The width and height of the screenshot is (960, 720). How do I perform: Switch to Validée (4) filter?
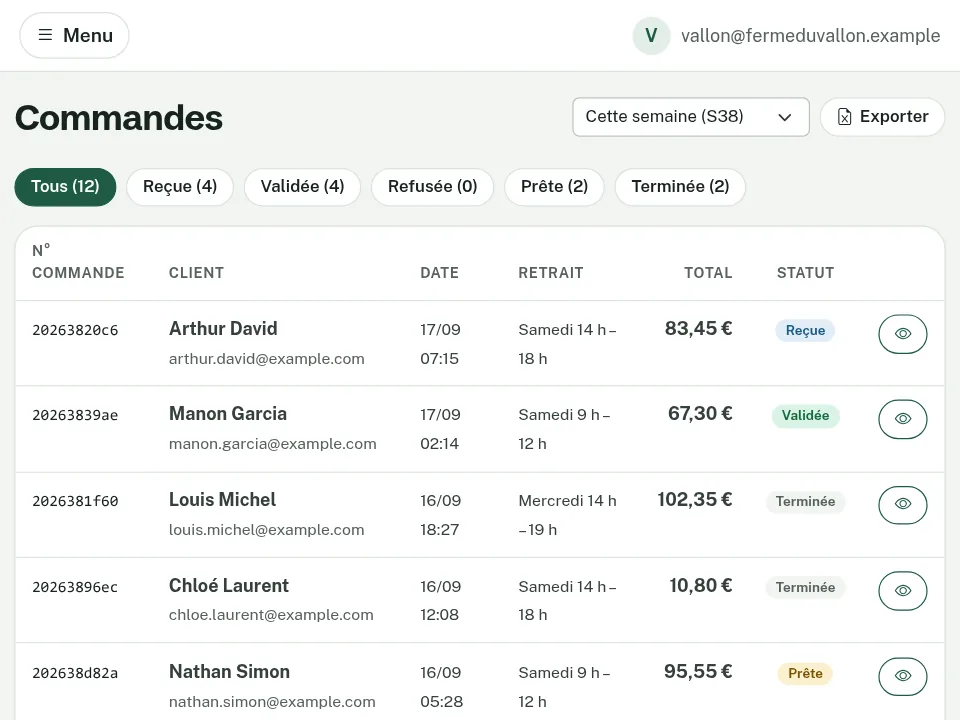302,187
